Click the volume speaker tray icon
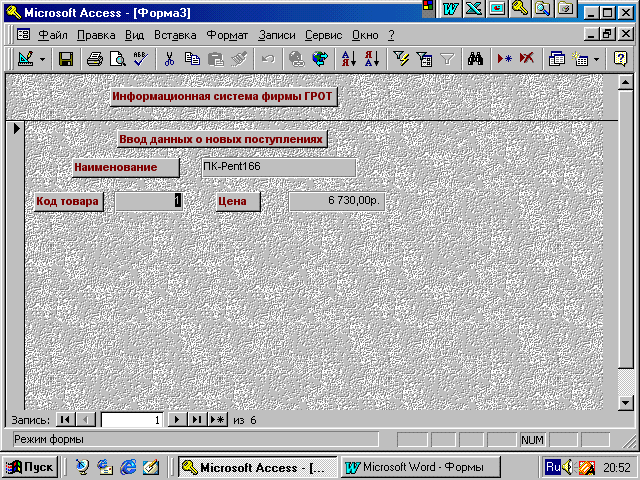Viewport: 640px width, 480px height. click(568, 467)
